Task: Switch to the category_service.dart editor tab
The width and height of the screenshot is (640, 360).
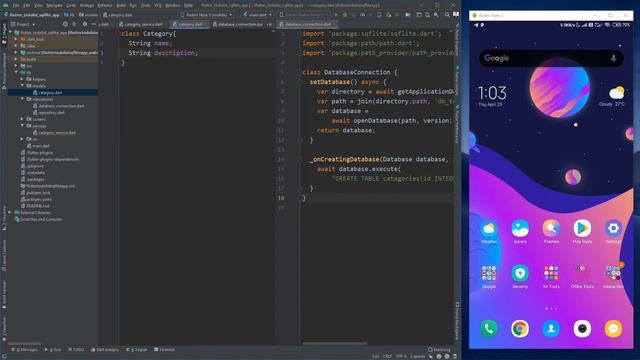Action: 143,24
